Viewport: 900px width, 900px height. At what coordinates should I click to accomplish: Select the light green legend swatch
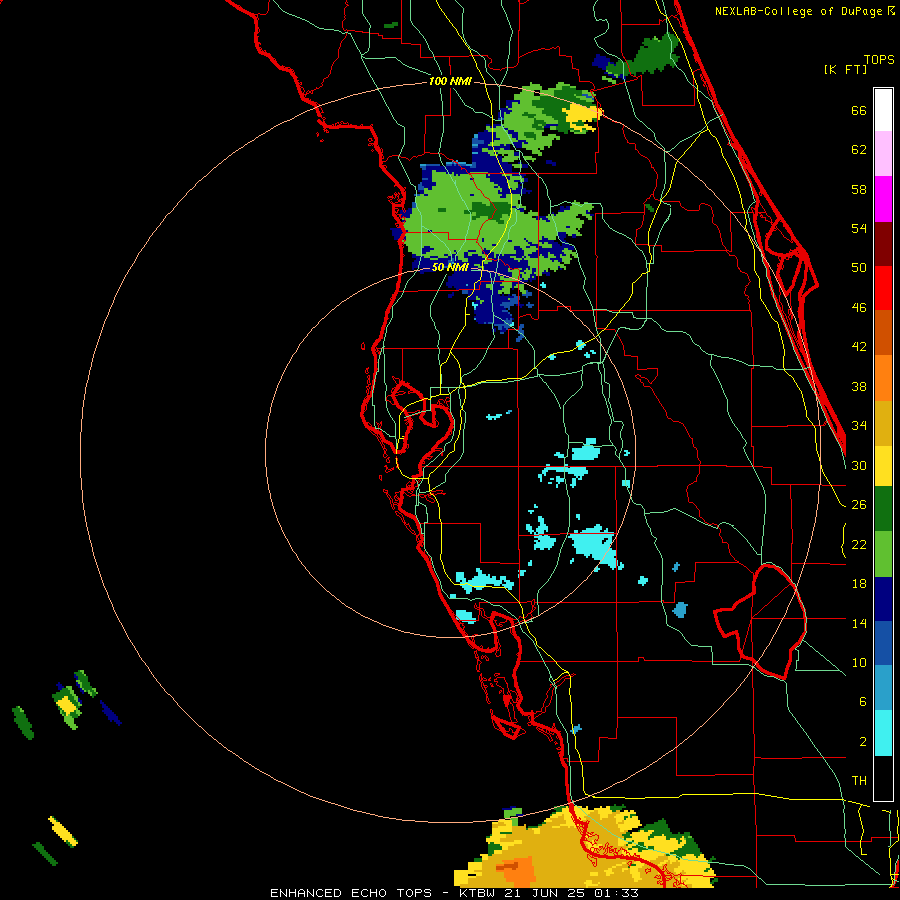883,554
